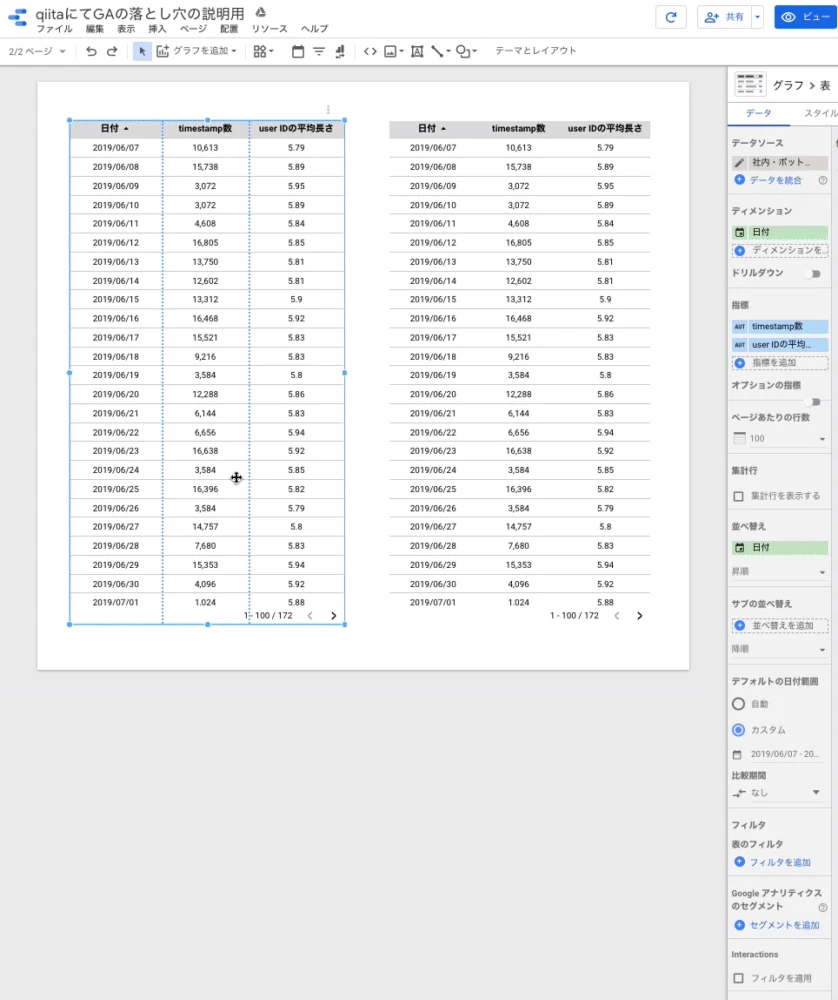Insert a filter control from toolbar
Screen dimensions: 838x1000
[x=319, y=51]
